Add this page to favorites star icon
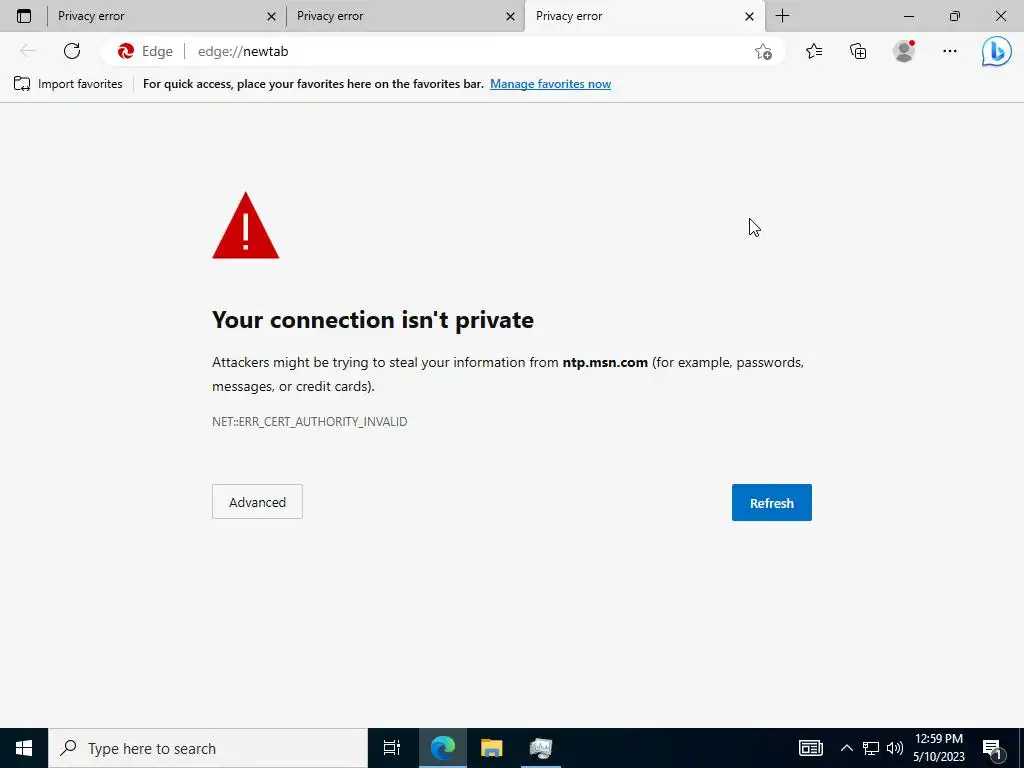Screen dimensions: 1024x768 (x=763, y=52)
